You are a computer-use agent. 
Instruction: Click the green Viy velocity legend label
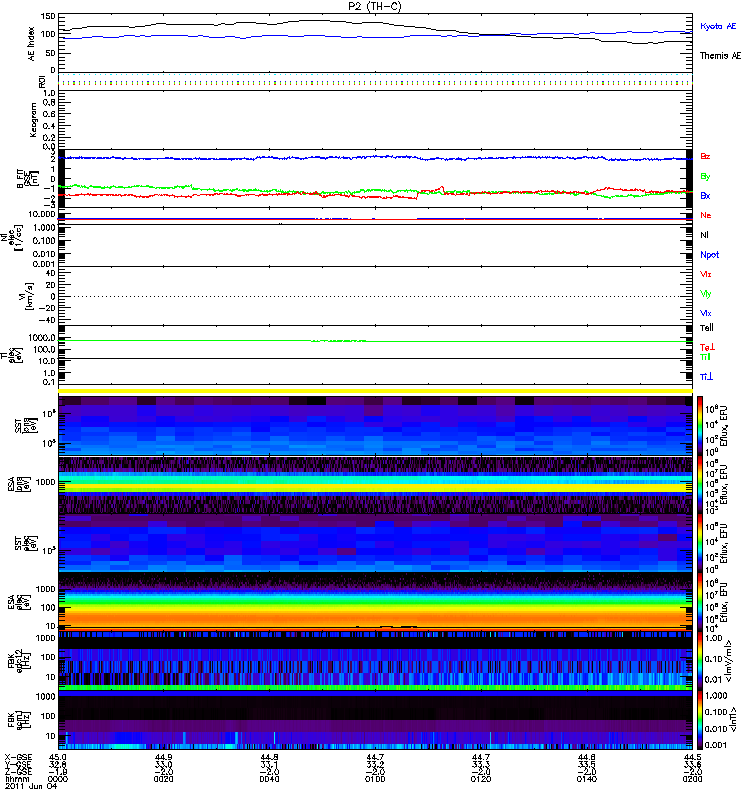tap(706, 293)
